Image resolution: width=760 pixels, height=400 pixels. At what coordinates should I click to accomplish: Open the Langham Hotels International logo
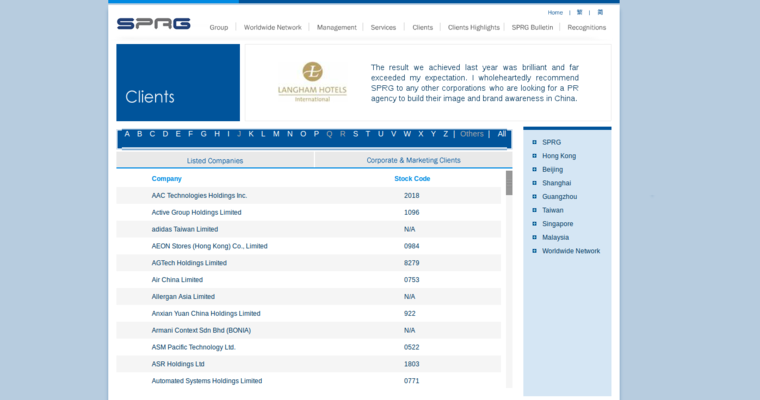pos(312,81)
